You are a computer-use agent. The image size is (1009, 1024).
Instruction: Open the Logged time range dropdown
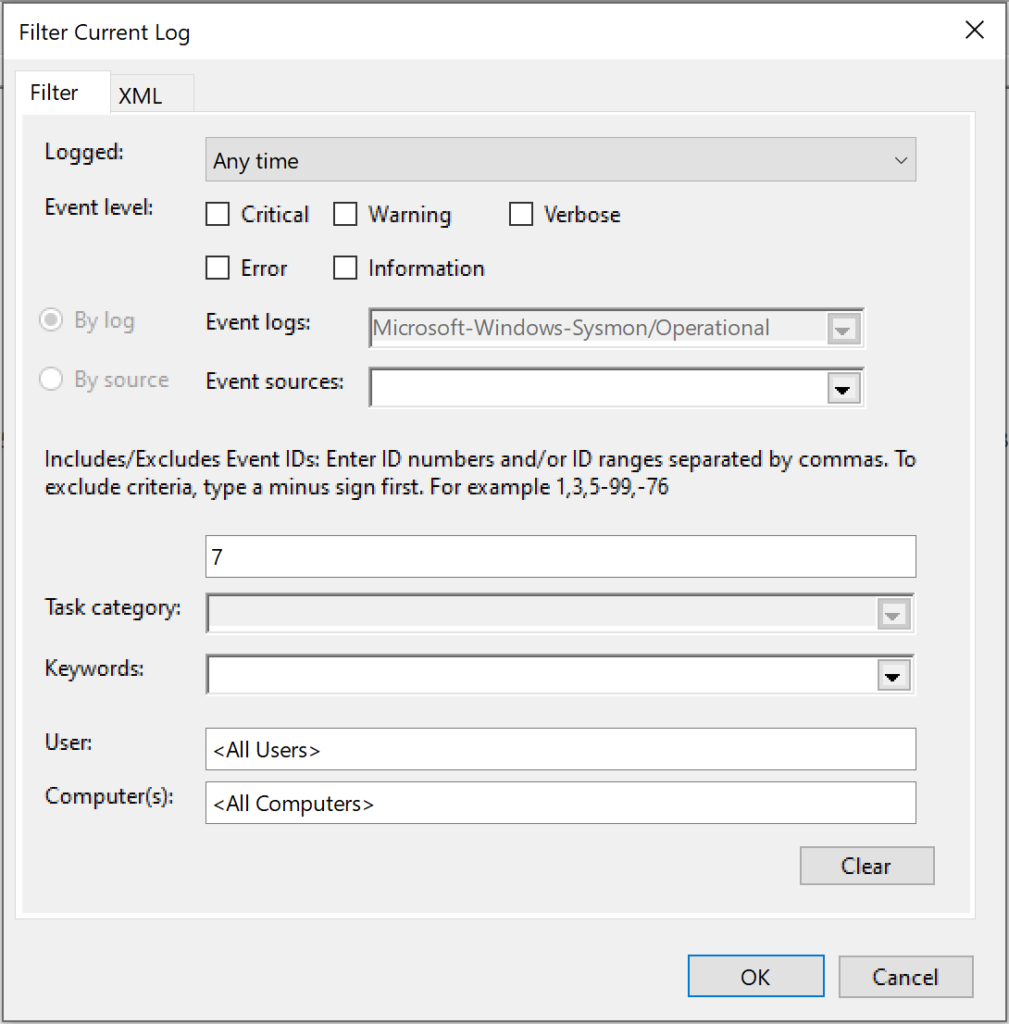[x=560, y=161]
